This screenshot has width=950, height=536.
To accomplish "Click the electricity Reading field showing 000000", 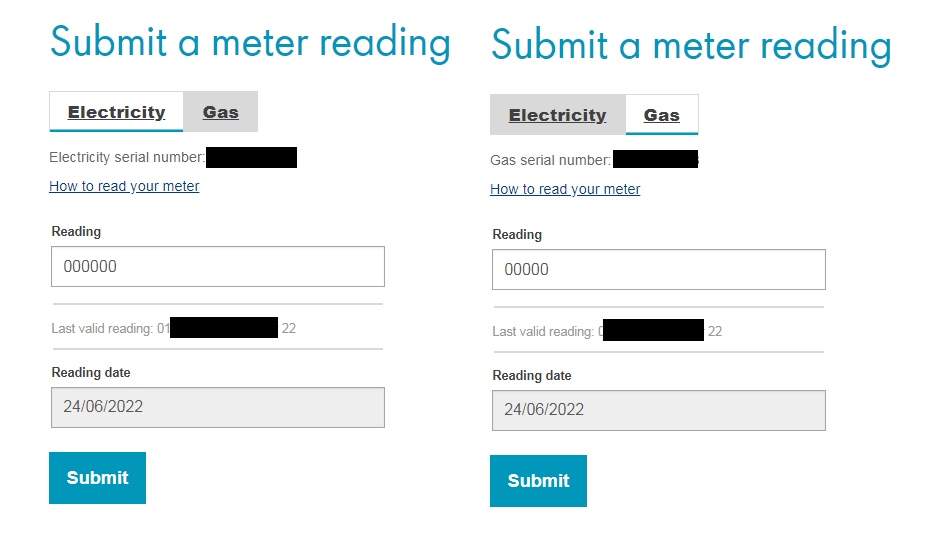I will tap(217, 267).
